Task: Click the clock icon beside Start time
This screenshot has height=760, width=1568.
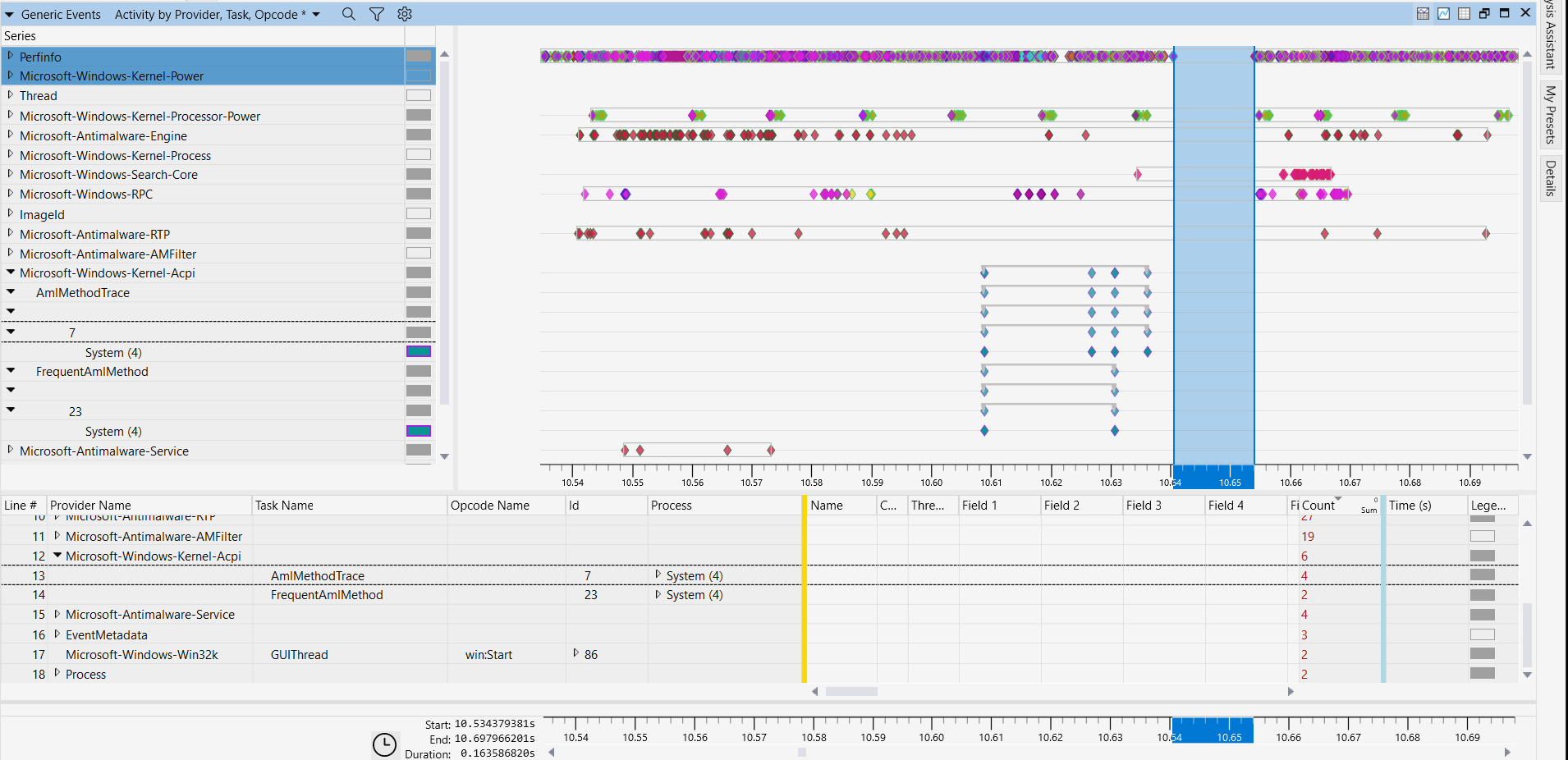Action: [x=384, y=744]
